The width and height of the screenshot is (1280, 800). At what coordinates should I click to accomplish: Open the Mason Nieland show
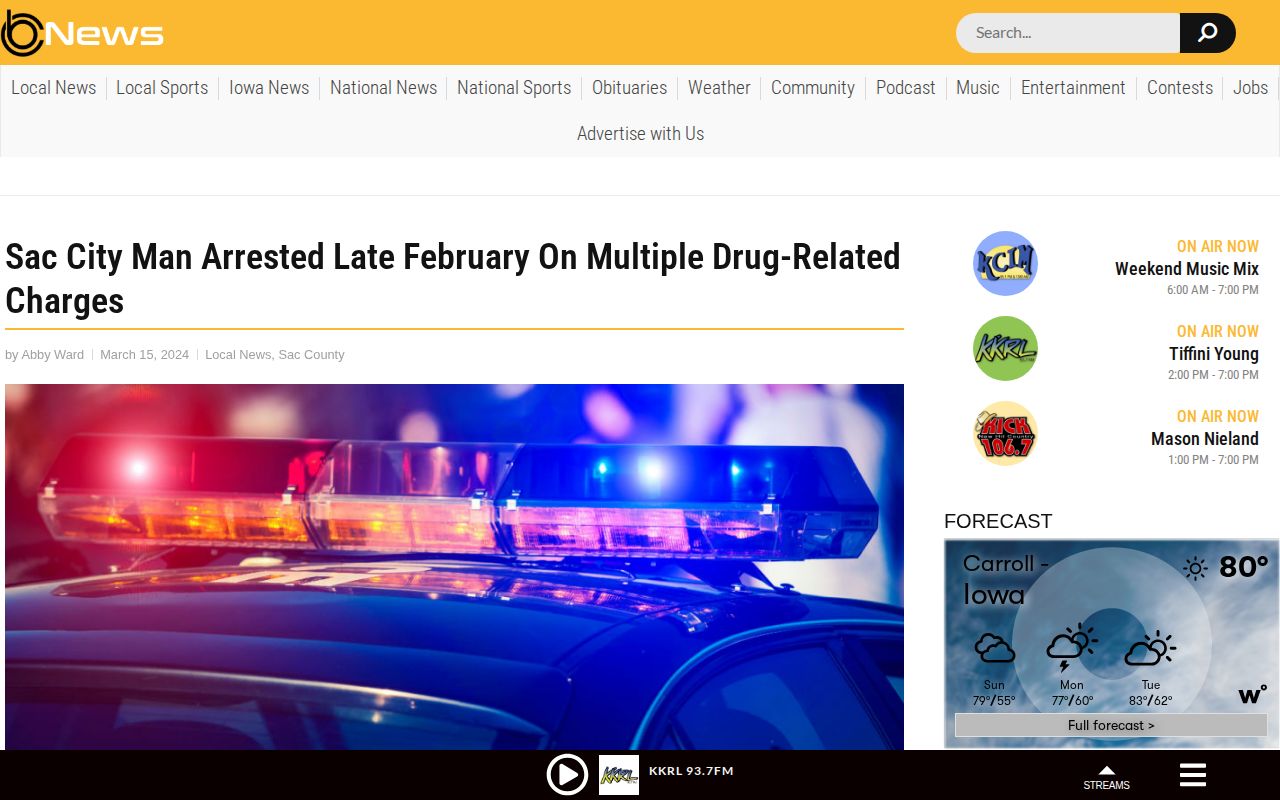coord(1204,439)
